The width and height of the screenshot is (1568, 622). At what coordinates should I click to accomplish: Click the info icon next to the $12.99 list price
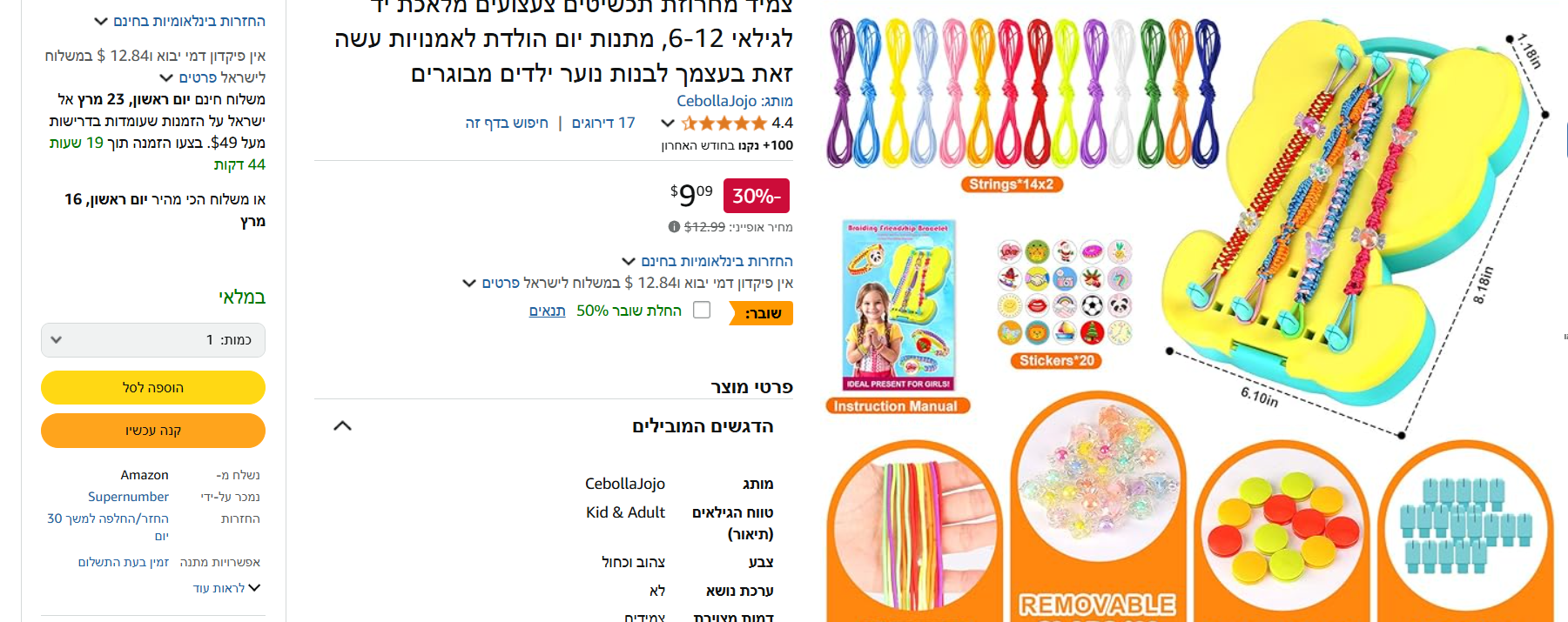pyautogui.click(x=674, y=227)
